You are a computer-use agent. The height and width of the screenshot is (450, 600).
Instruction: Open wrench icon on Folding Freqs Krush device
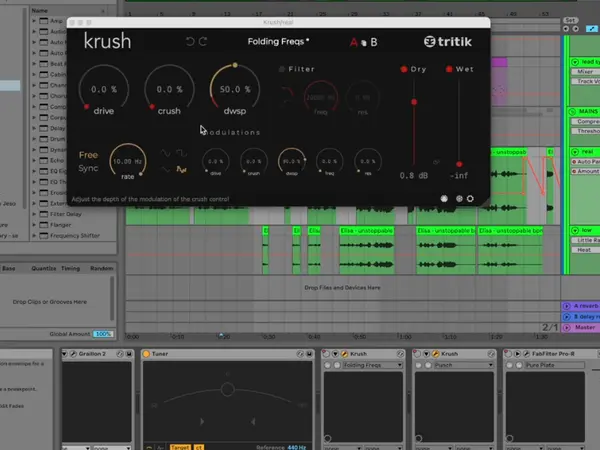coord(344,354)
